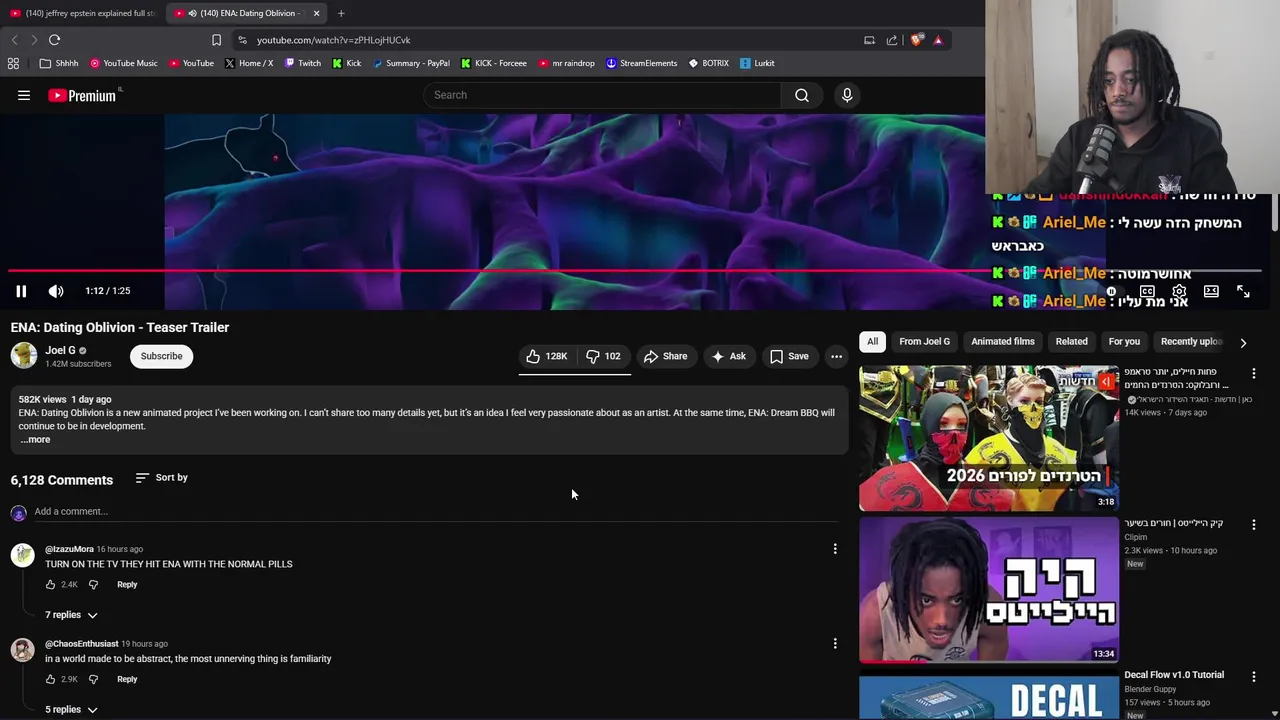Expand the description with ...more

click(x=35, y=440)
